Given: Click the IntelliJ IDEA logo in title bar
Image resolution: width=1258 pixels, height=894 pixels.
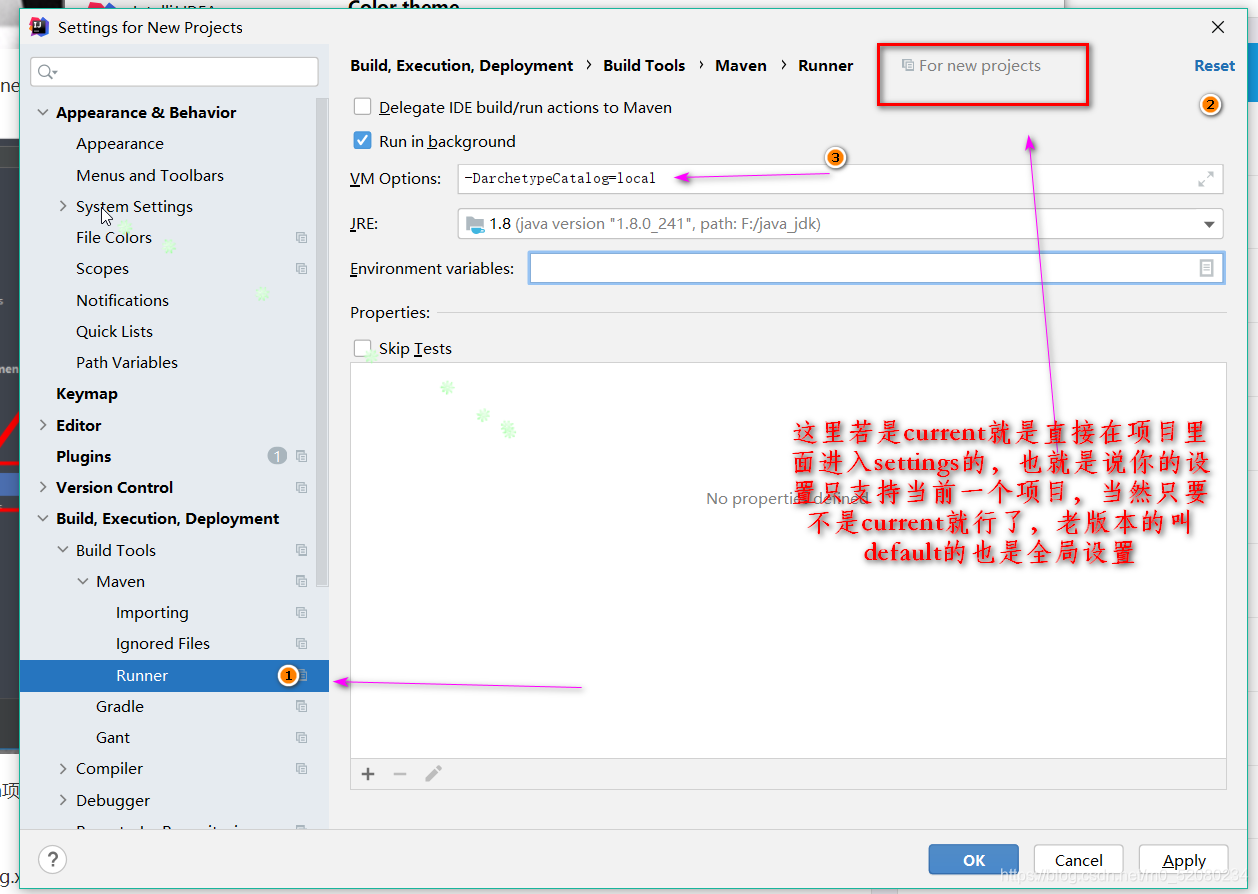Looking at the screenshot, I should coord(39,27).
